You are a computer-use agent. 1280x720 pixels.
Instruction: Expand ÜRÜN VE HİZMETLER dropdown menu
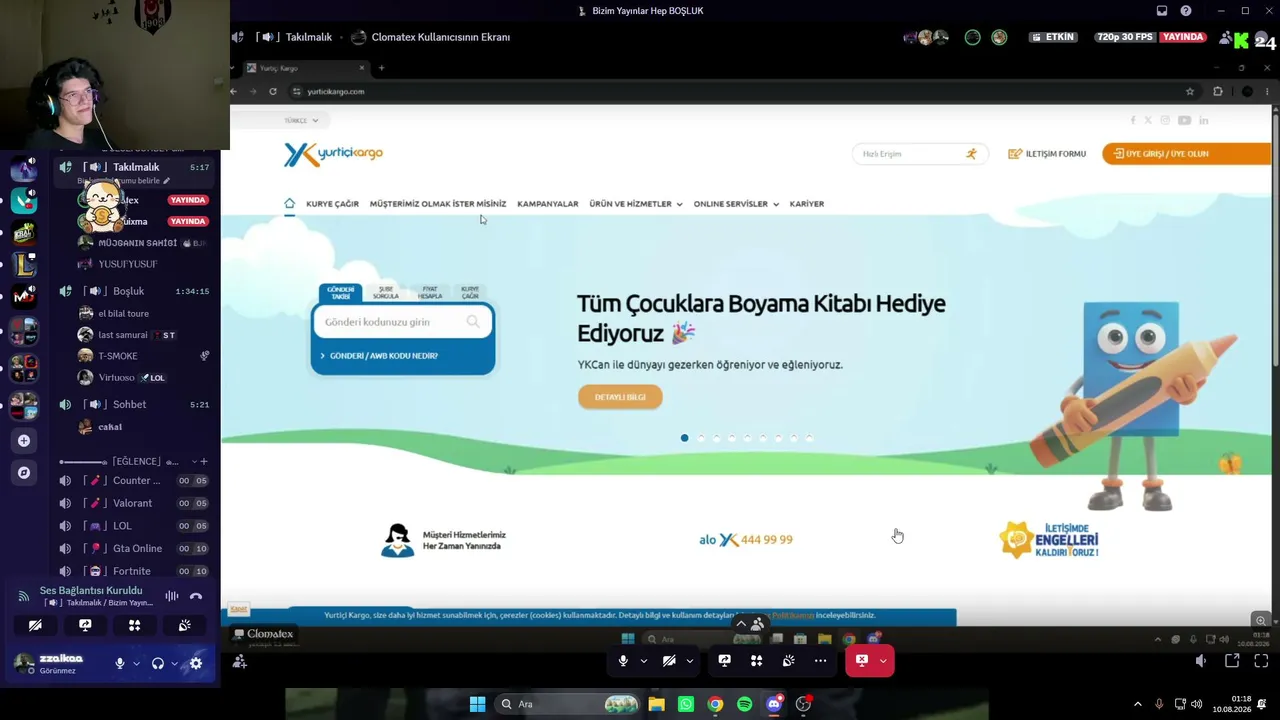(636, 204)
